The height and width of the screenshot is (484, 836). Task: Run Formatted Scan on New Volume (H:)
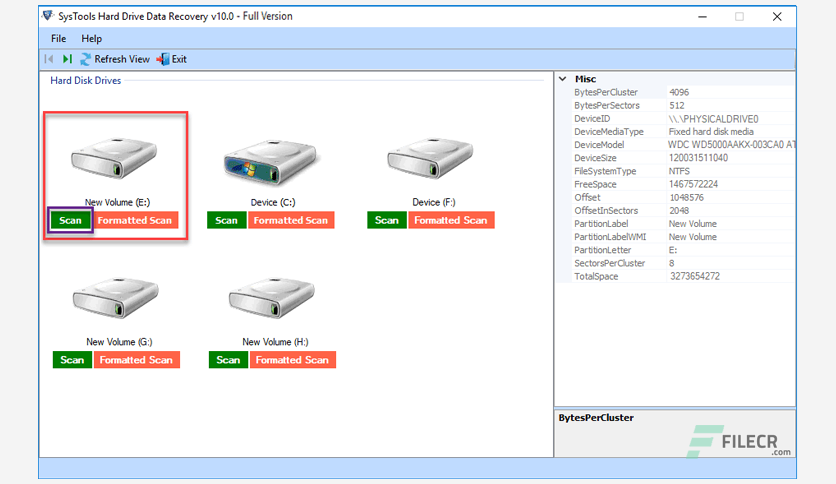tap(293, 360)
